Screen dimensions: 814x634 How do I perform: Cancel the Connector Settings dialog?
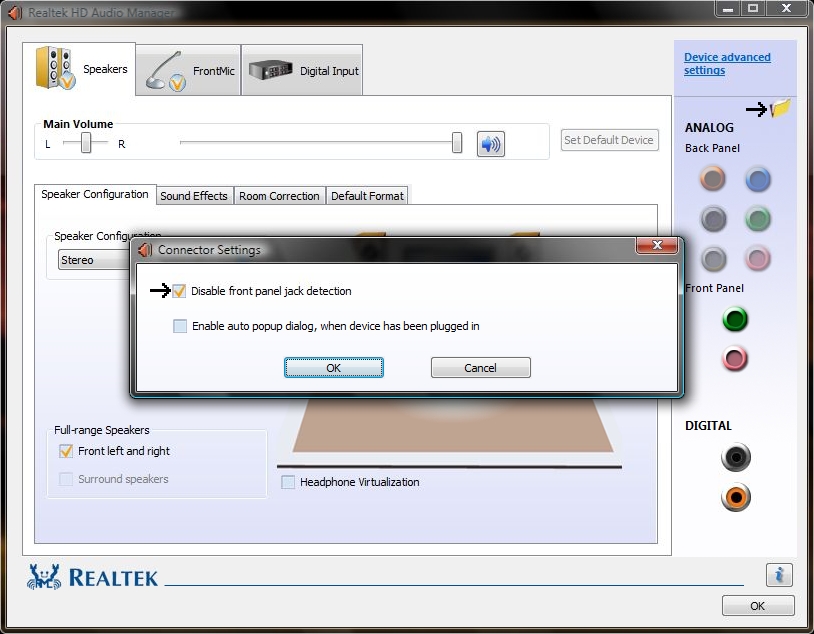click(x=481, y=368)
